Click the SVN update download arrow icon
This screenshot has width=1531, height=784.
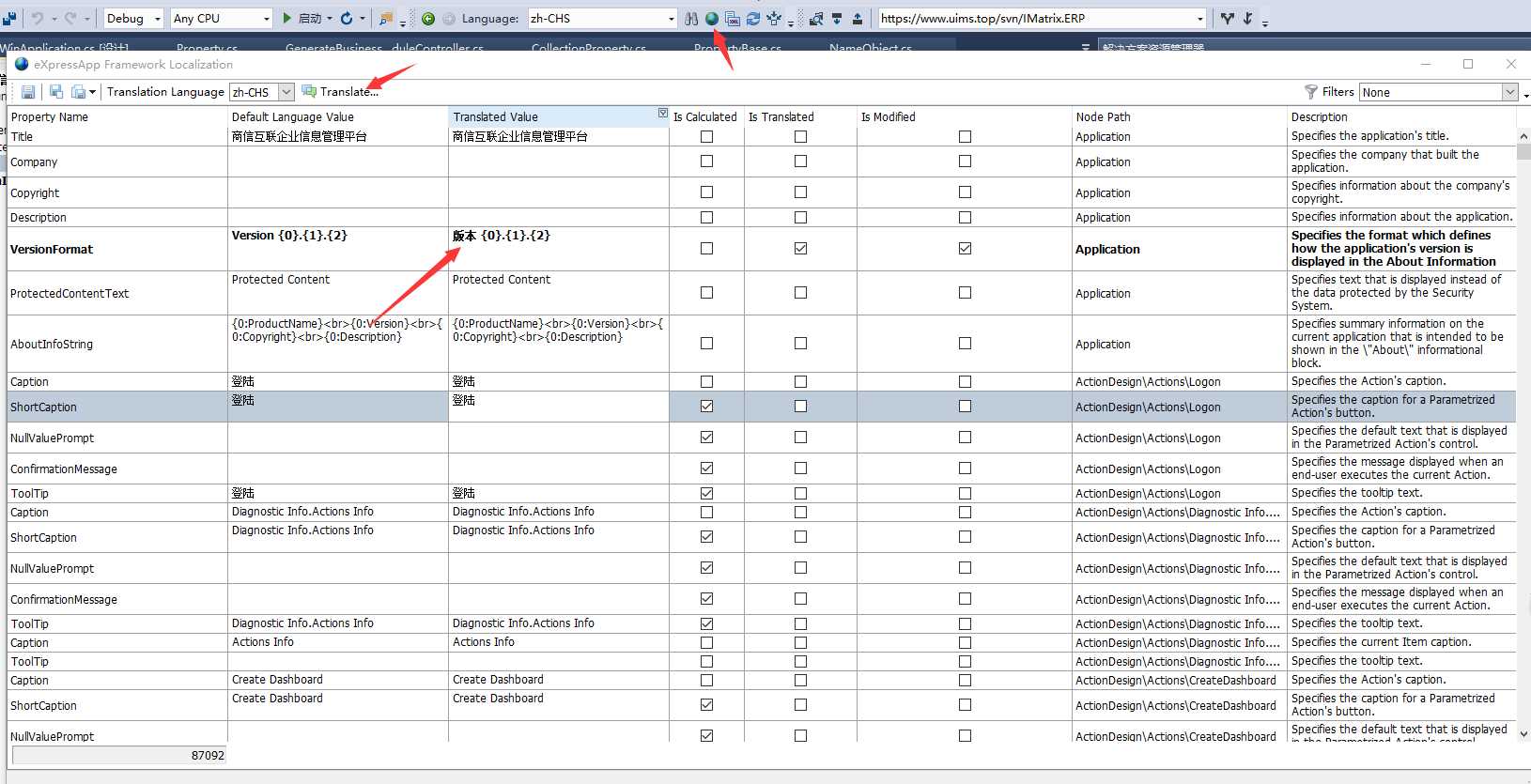837,18
